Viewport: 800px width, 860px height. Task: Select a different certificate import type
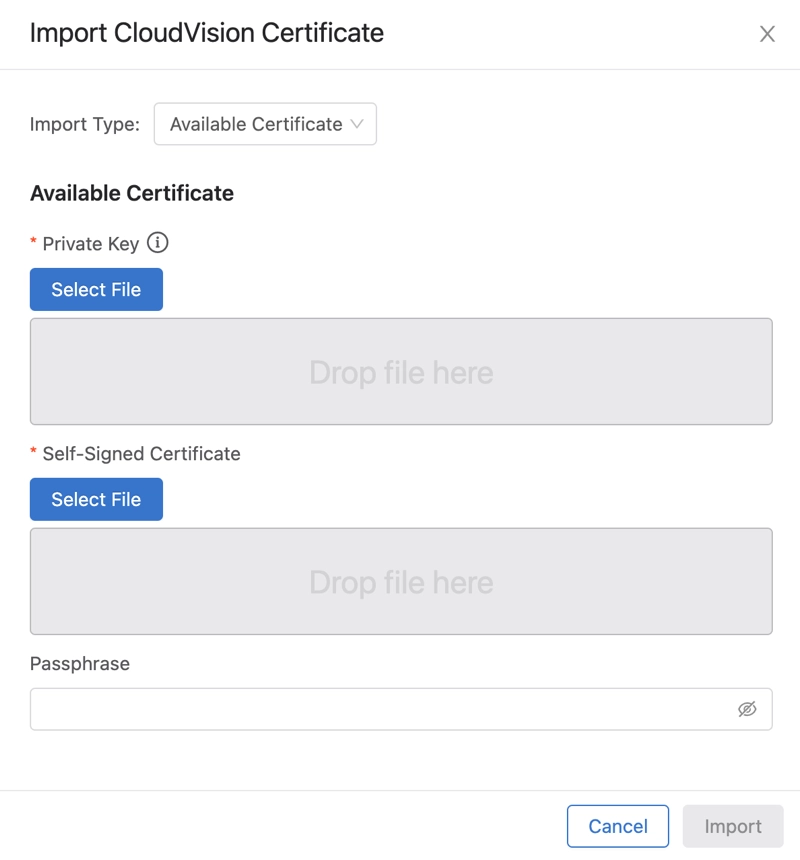[x=265, y=124]
